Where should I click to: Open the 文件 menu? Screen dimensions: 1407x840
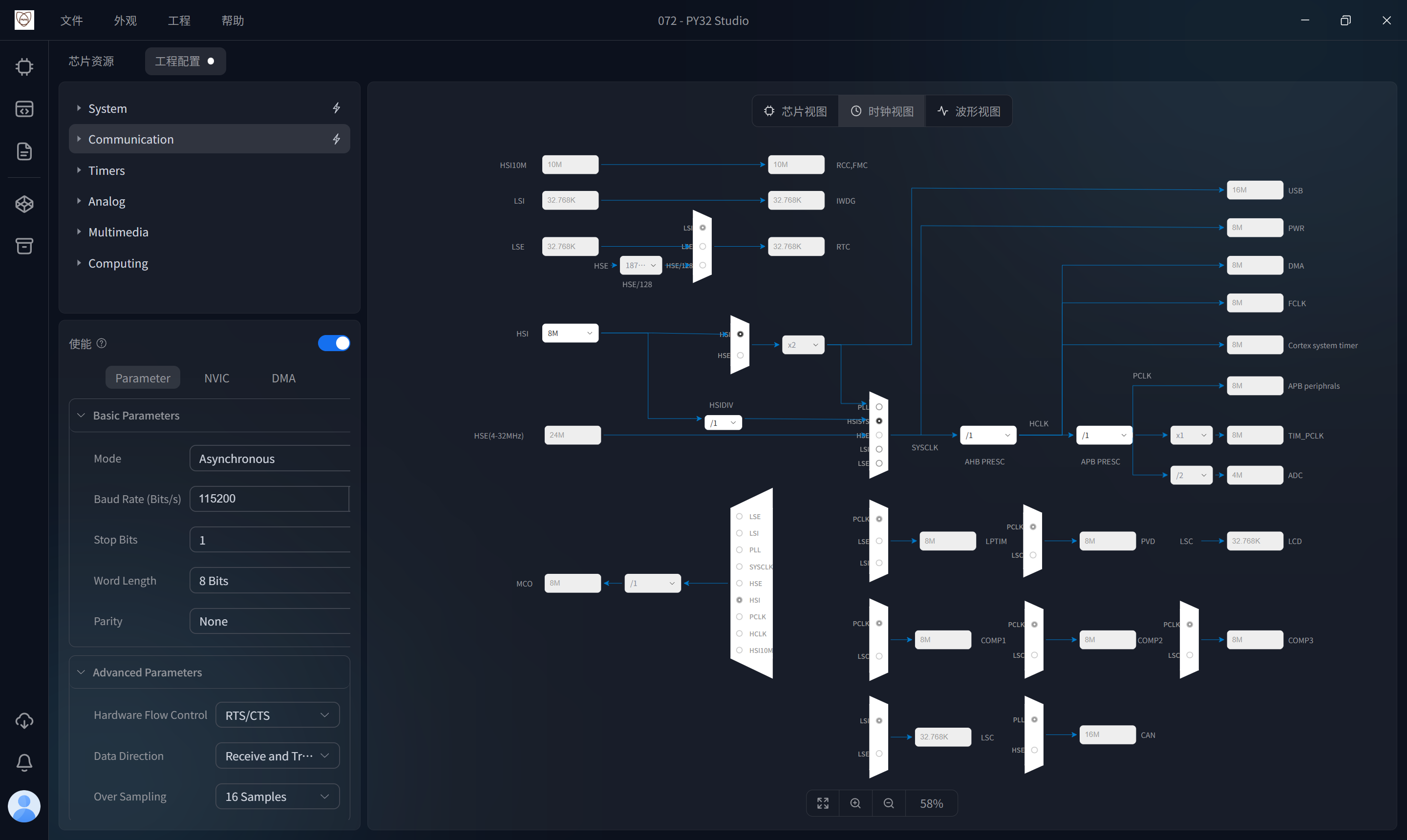(71, 21)
